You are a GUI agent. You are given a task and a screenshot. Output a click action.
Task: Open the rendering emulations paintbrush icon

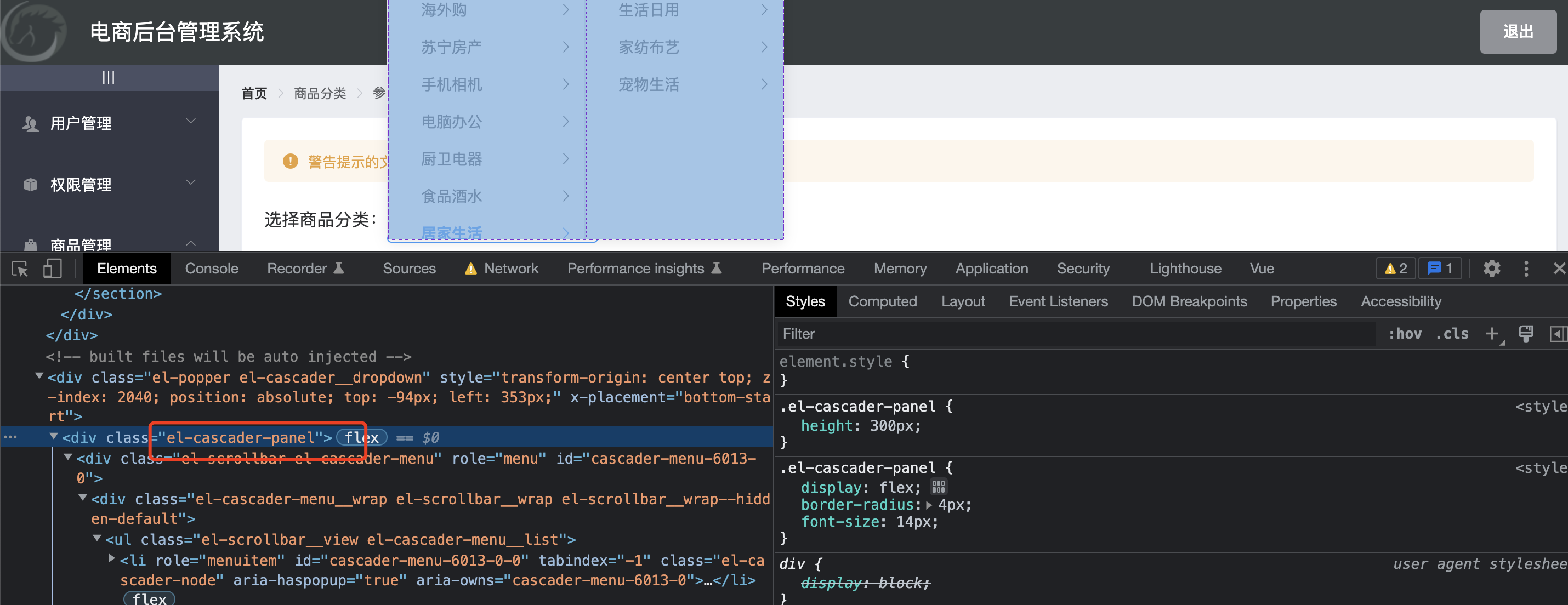pos(1525,334)
